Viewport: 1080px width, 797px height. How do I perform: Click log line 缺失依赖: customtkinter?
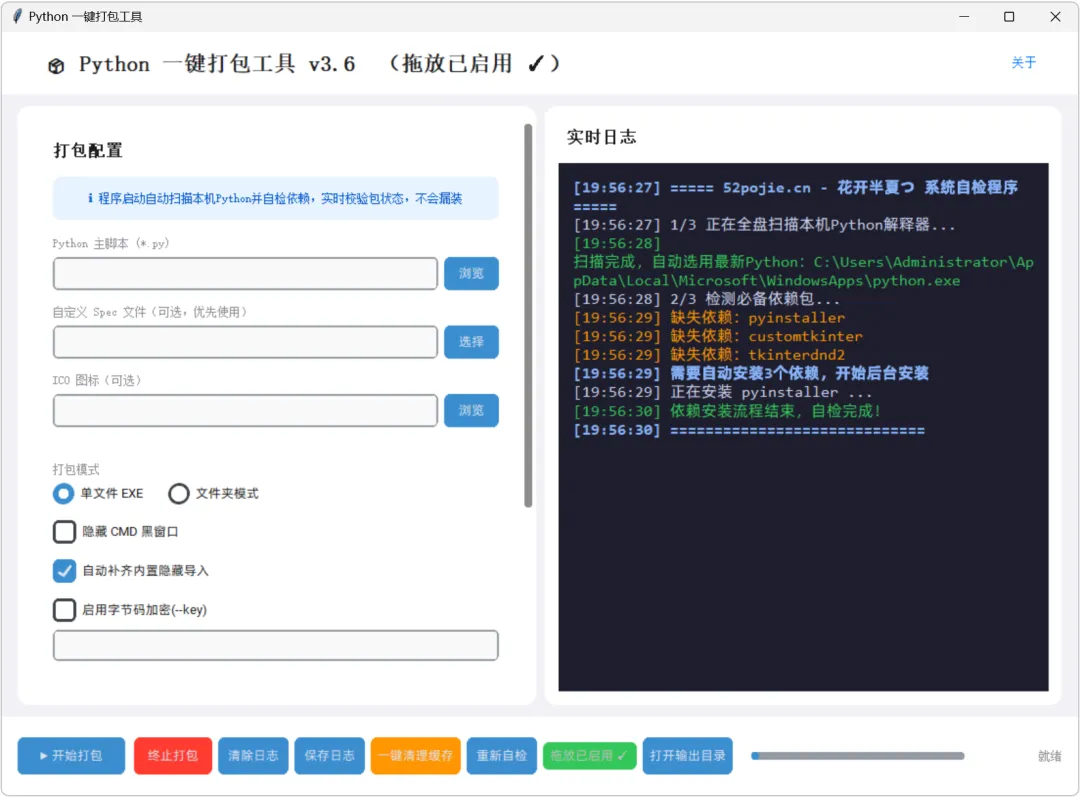click(x=718, y=336)
